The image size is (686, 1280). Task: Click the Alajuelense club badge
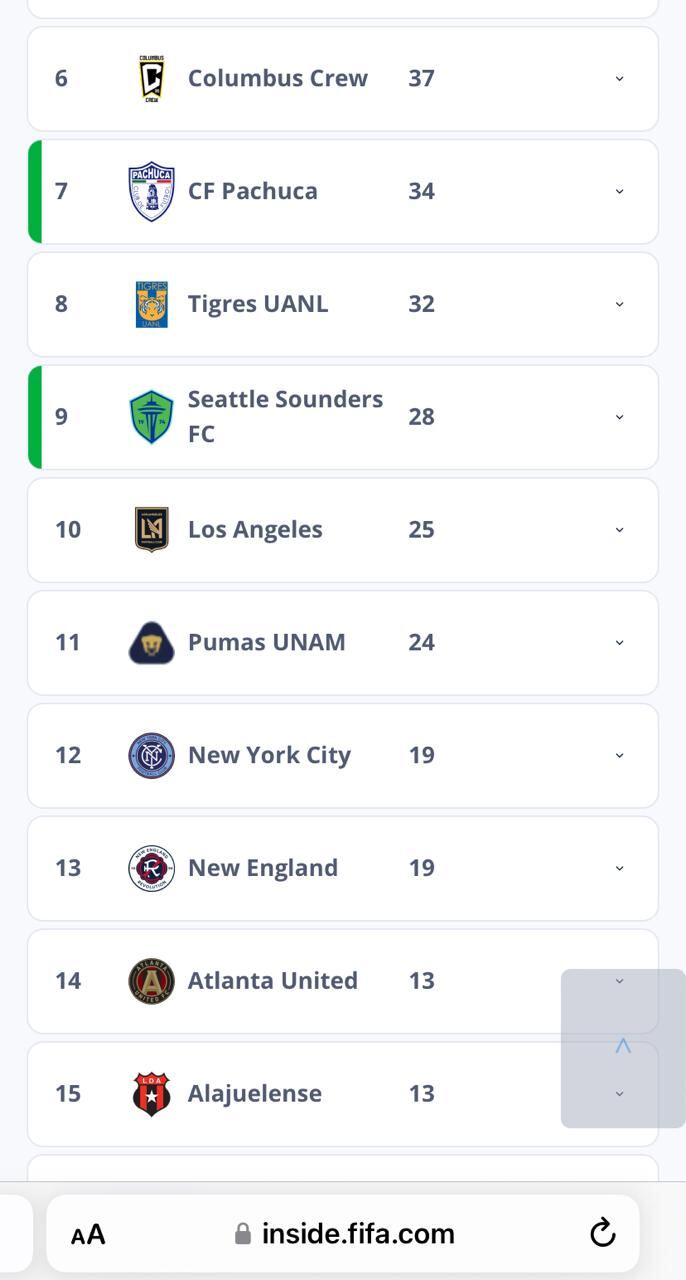pyautogui.click(x=151, y=1093)
